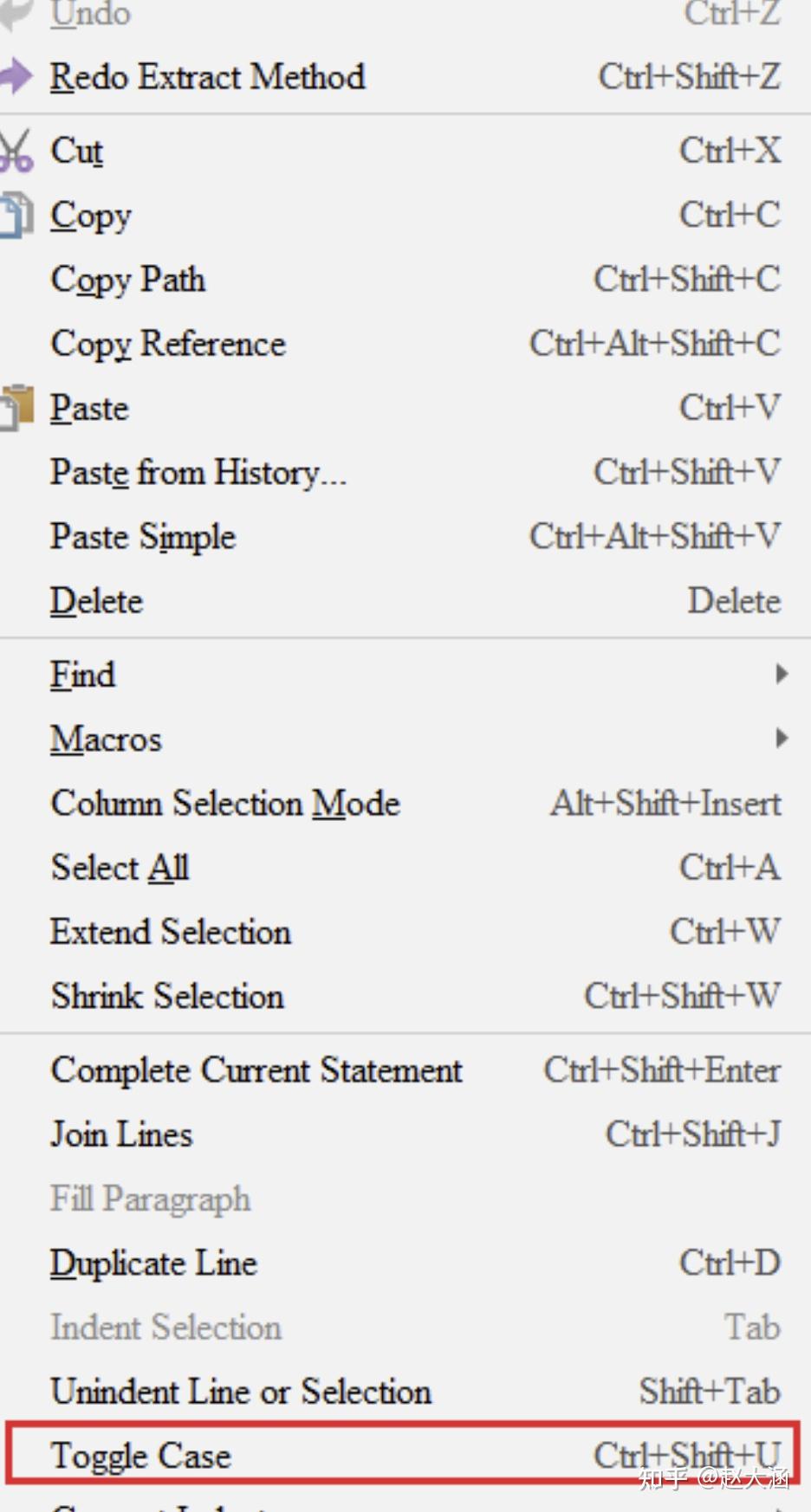Select Complete Current Statement
Image resolution: width=811 pixels, height=1512 pixels.
click(256, 1070)
